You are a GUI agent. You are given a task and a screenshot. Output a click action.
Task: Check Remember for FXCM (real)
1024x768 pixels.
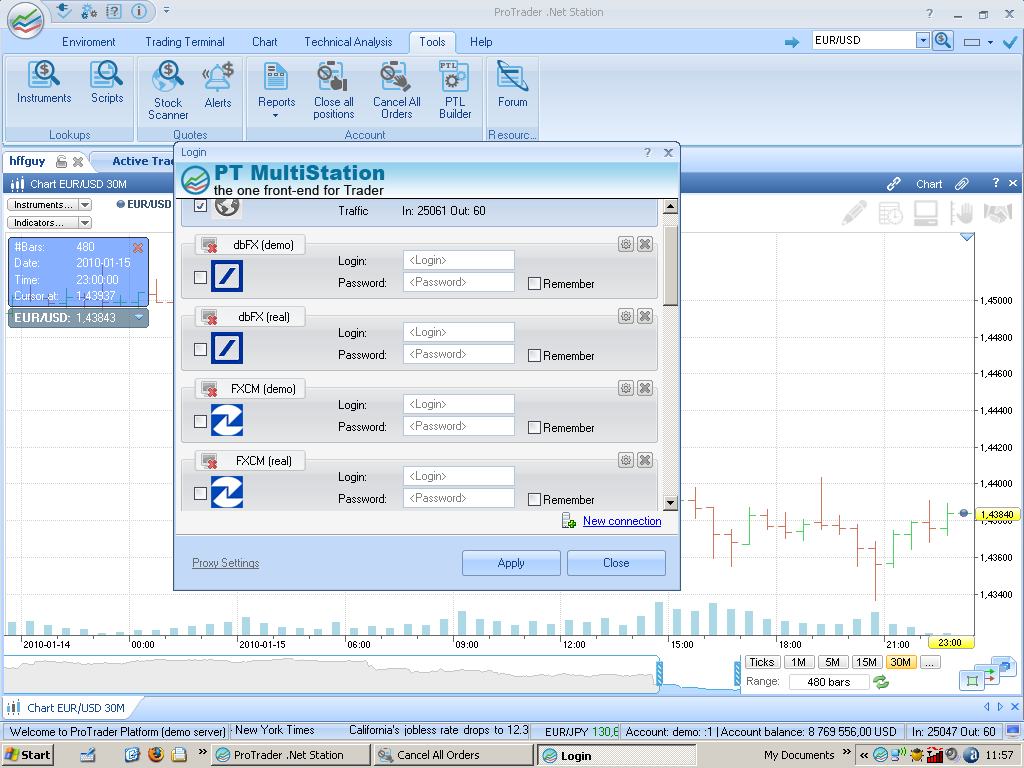click(534, 499)
